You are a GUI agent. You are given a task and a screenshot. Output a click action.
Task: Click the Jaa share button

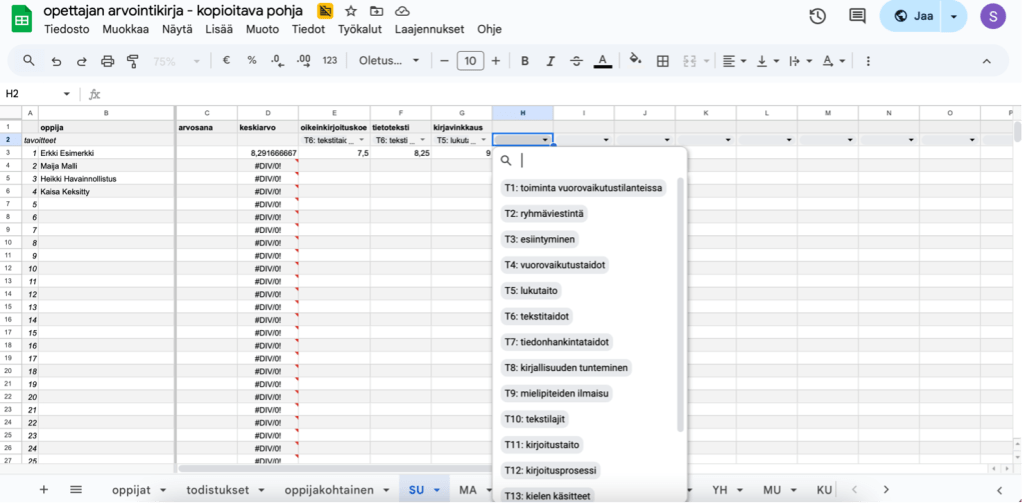915,16
